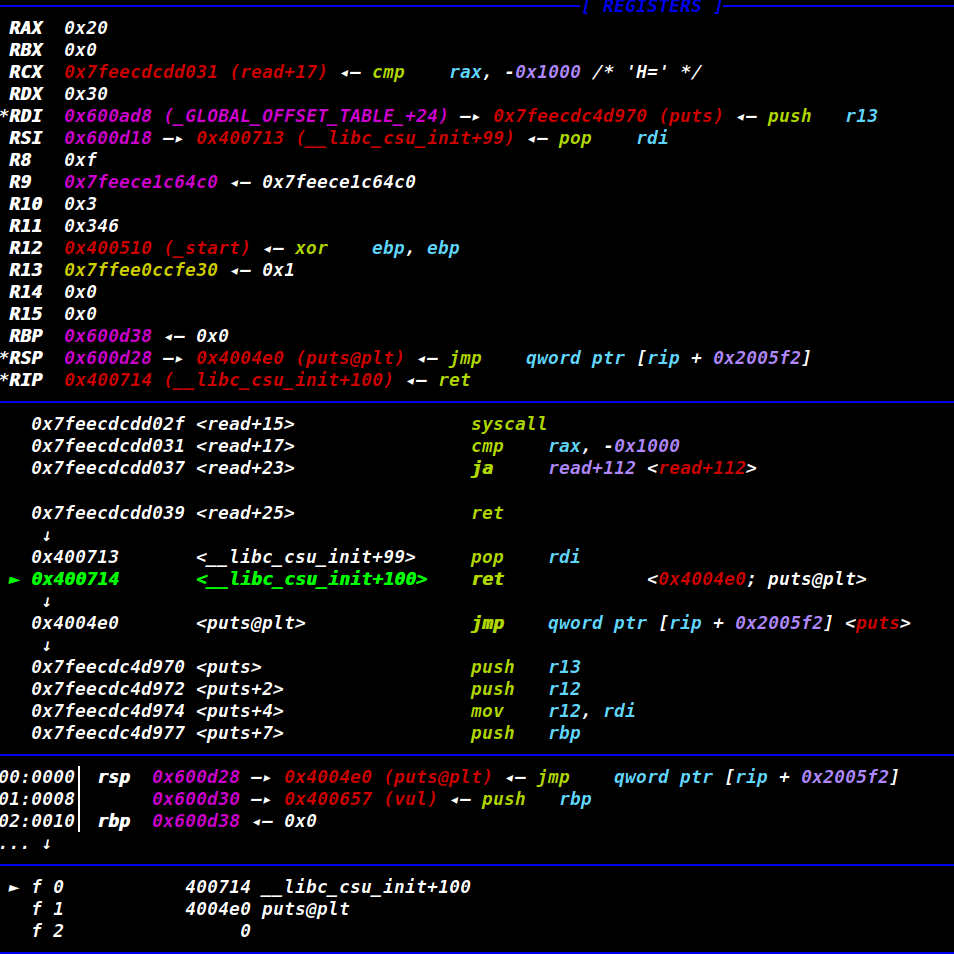Click the down arrow below read+25 ret

click(x=46, y=536)
